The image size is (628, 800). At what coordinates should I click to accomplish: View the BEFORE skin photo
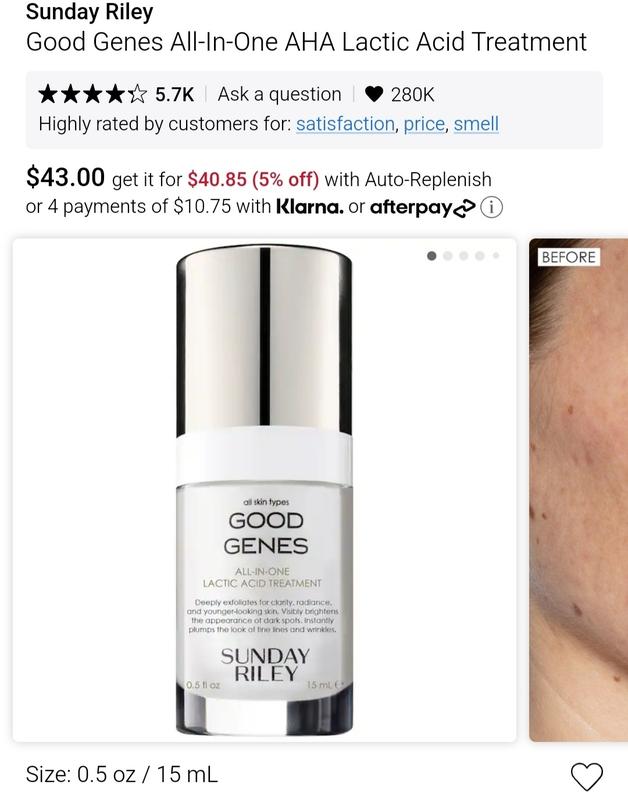[579, 490]
